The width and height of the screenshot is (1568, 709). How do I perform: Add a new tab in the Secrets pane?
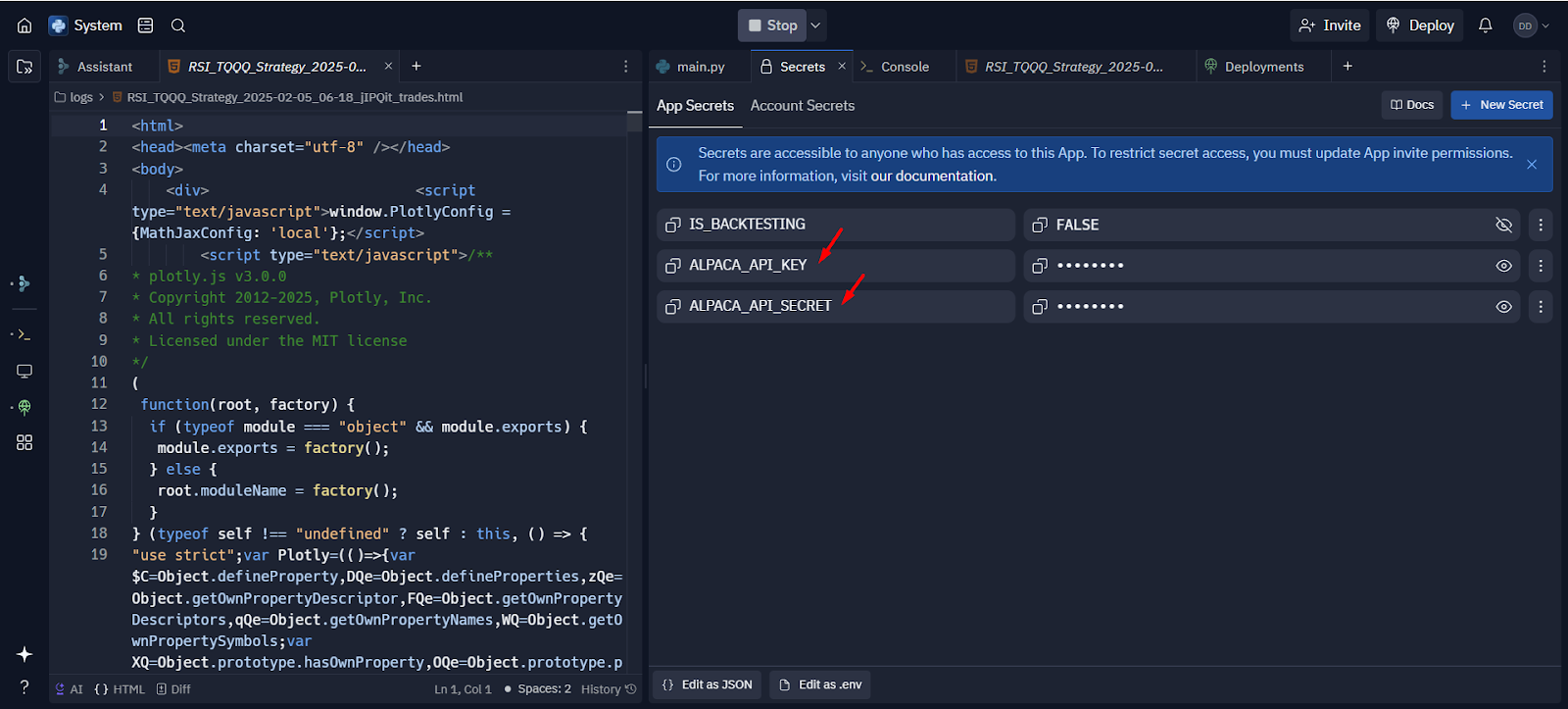[x=1347, y=66]
